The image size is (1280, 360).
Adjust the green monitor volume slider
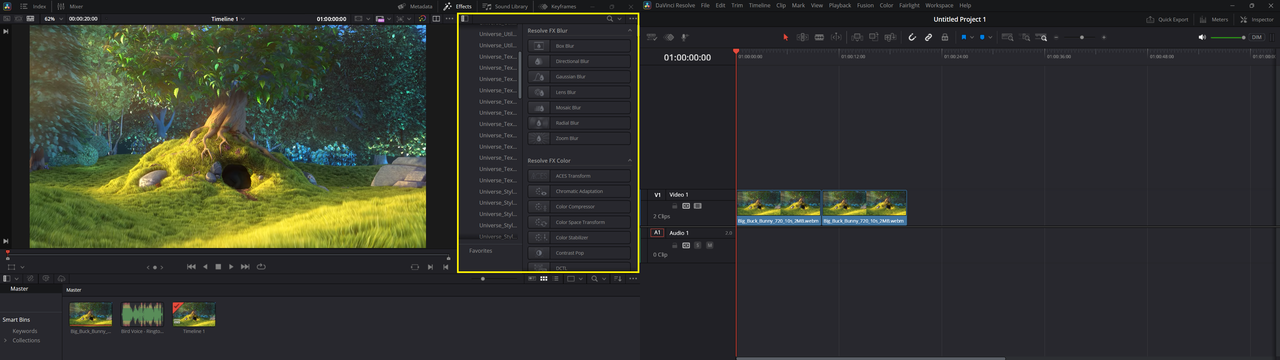tap(1228, 37)
